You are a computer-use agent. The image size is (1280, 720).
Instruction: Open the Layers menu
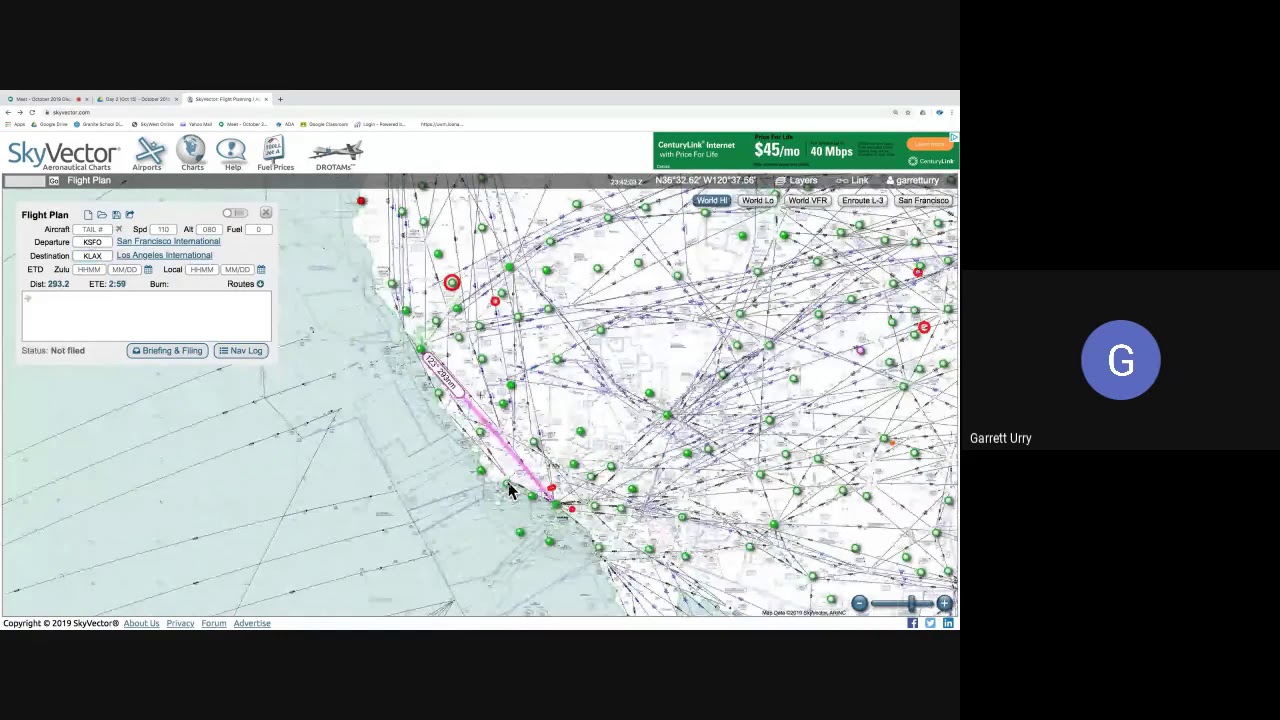click(x=796, y=181)
